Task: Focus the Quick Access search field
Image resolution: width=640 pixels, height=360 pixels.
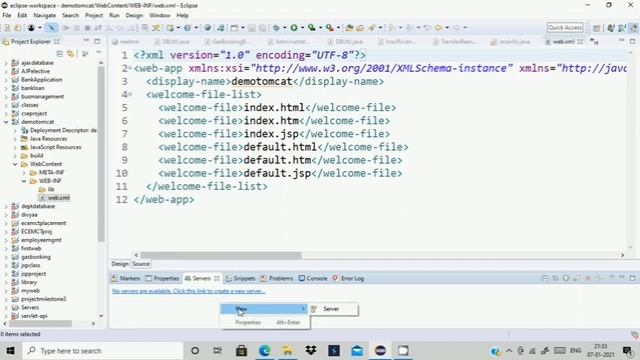Action: [565, 28]
